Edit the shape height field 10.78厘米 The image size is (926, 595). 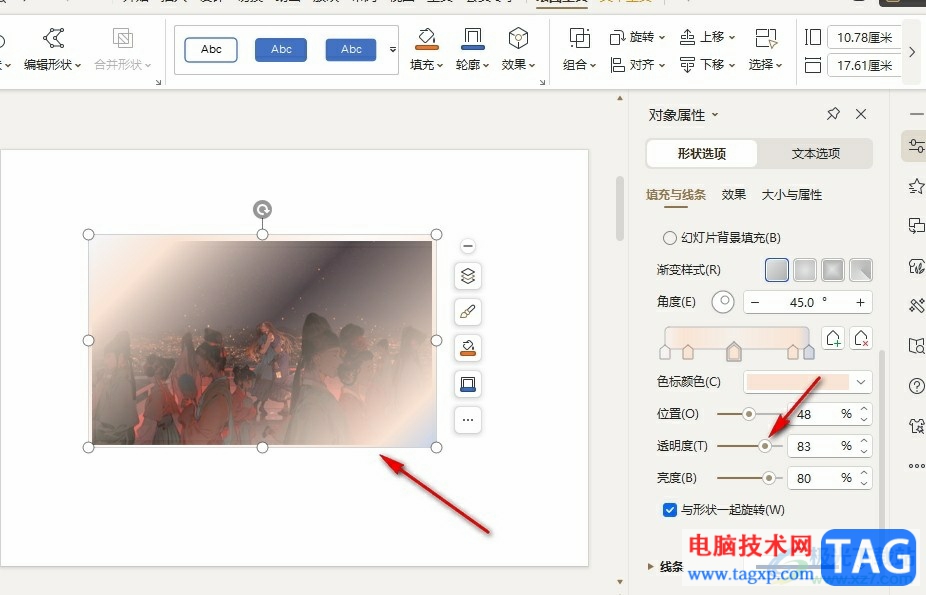click(865, 38)
